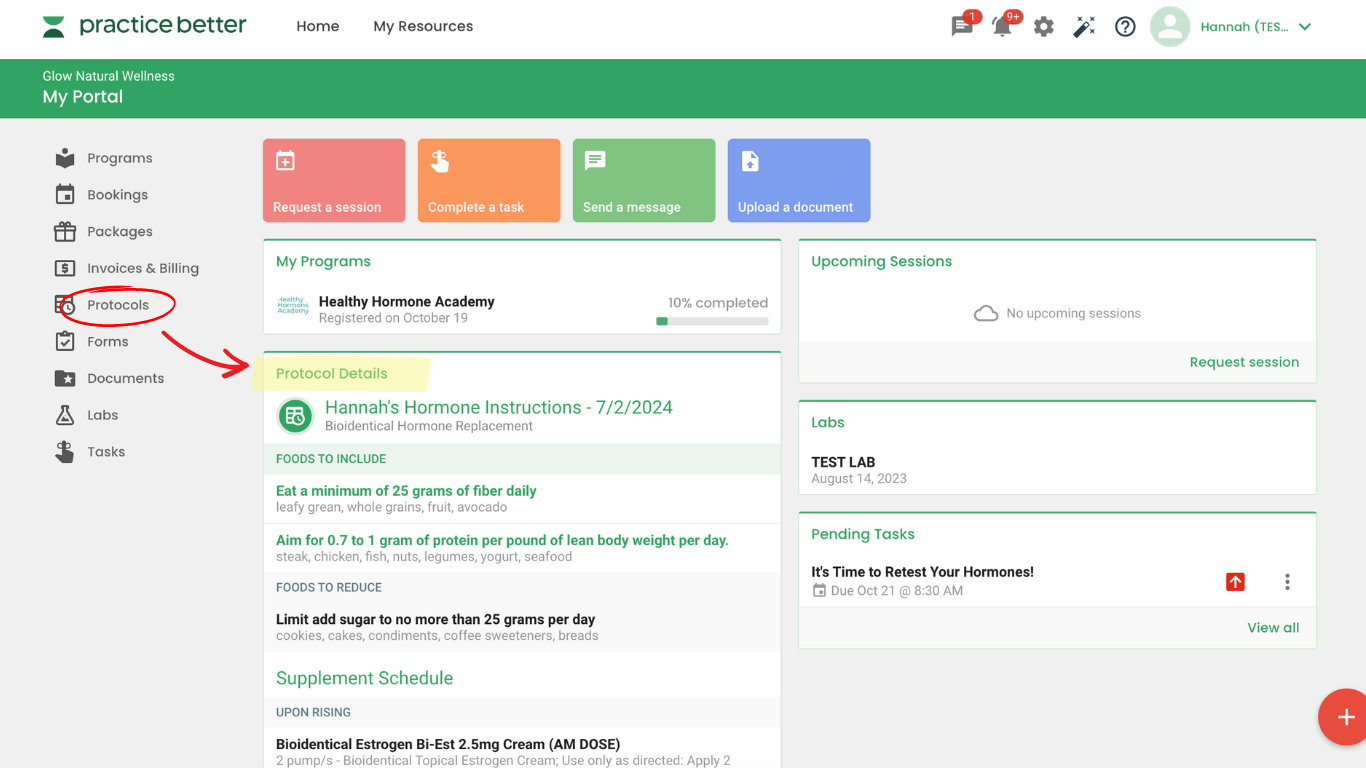Select Protocols in the sidebar
This screenshot has height=768, width=1366.
click(x=118, y=305)
